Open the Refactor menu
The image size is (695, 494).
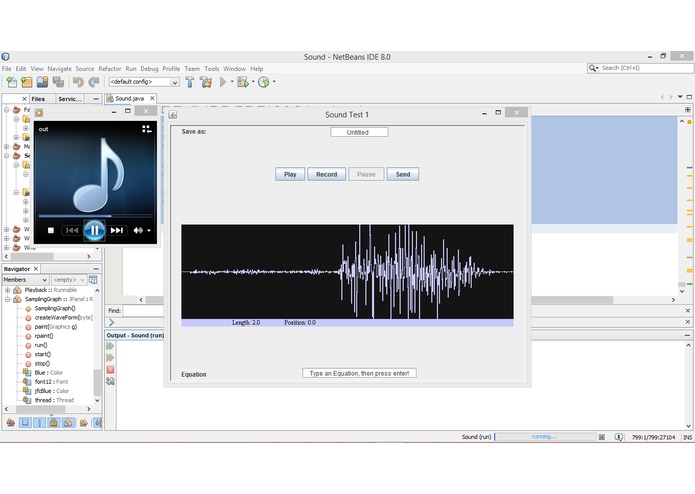(x=109, y=69)
